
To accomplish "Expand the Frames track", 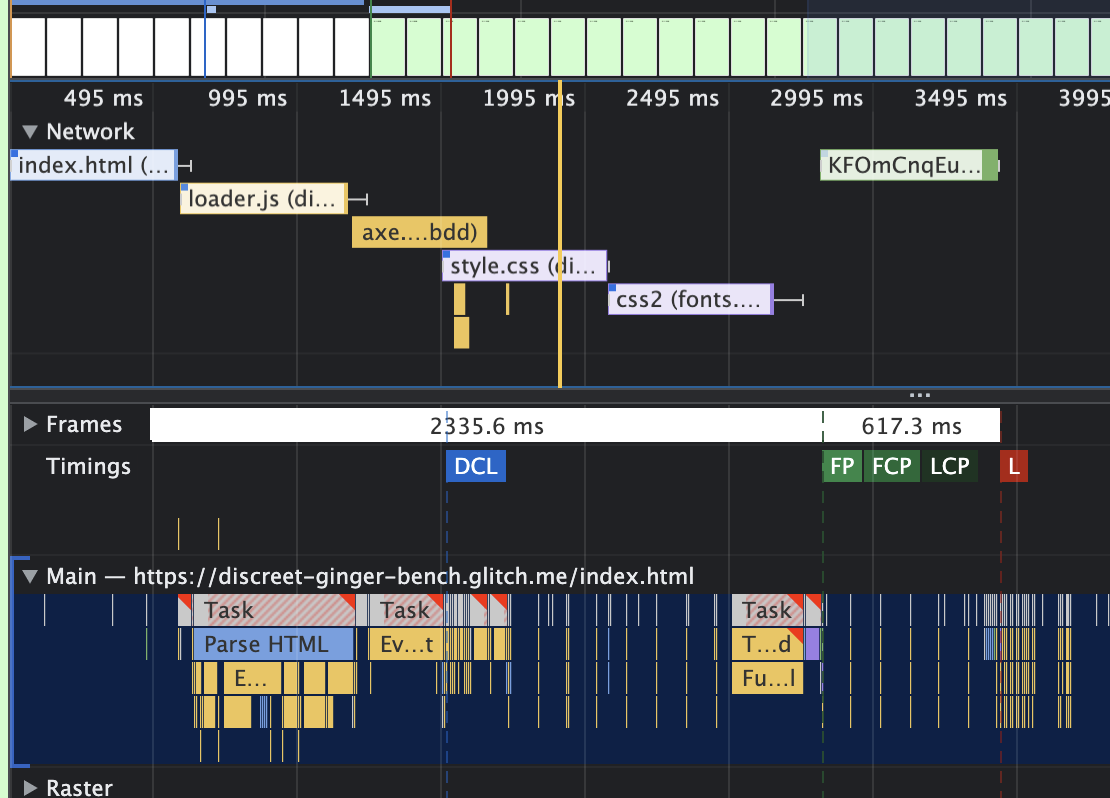I will click(x=30, y=424).
